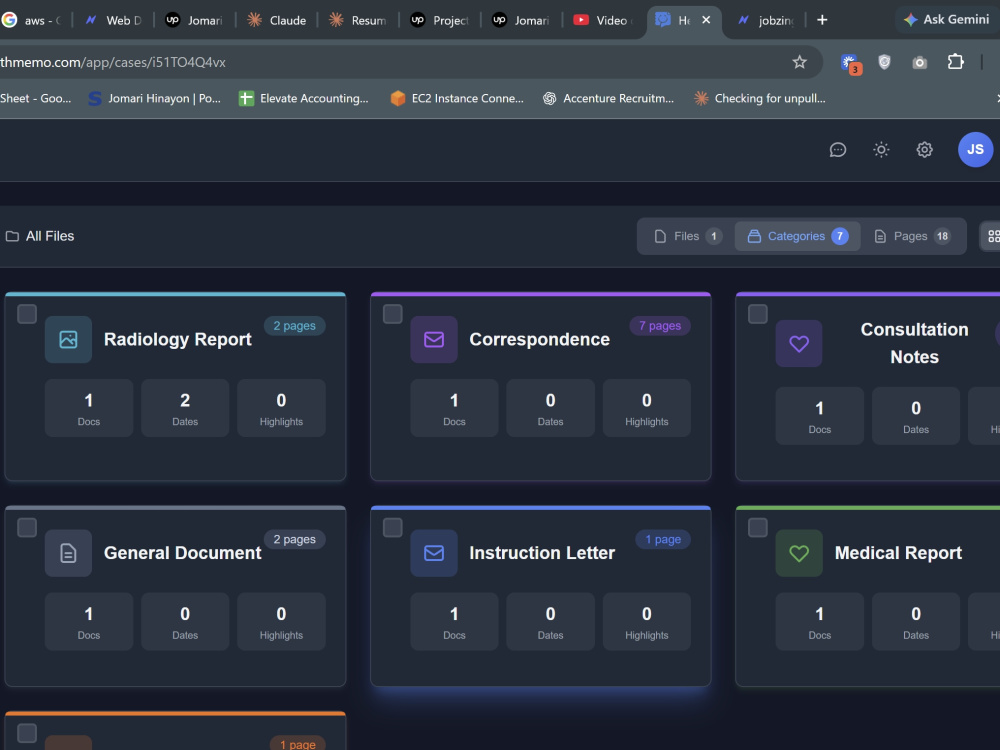
Task: Close the active He tab
Action: (706, 20)
